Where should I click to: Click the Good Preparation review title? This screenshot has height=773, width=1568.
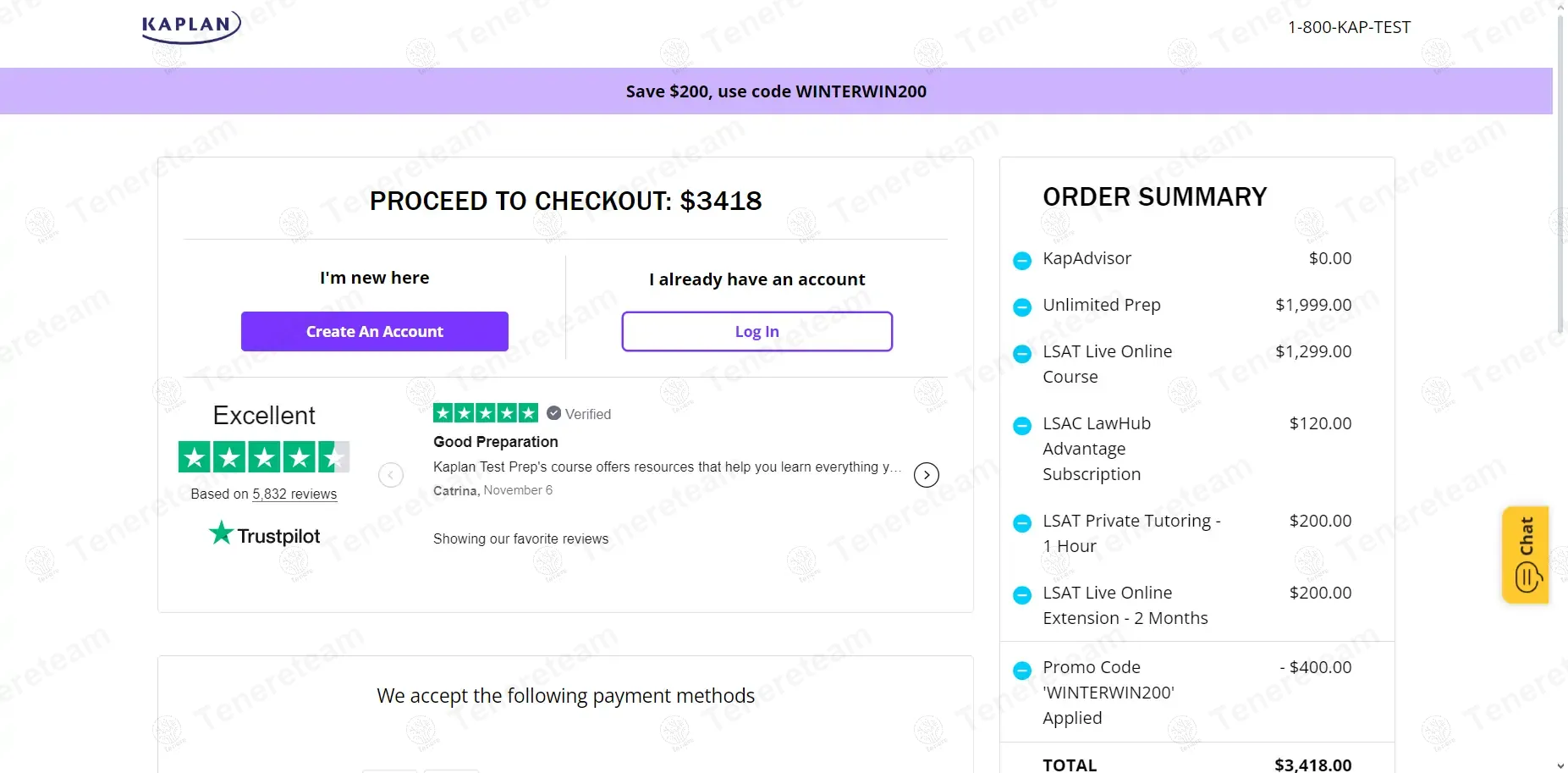[x=496, y=442]
